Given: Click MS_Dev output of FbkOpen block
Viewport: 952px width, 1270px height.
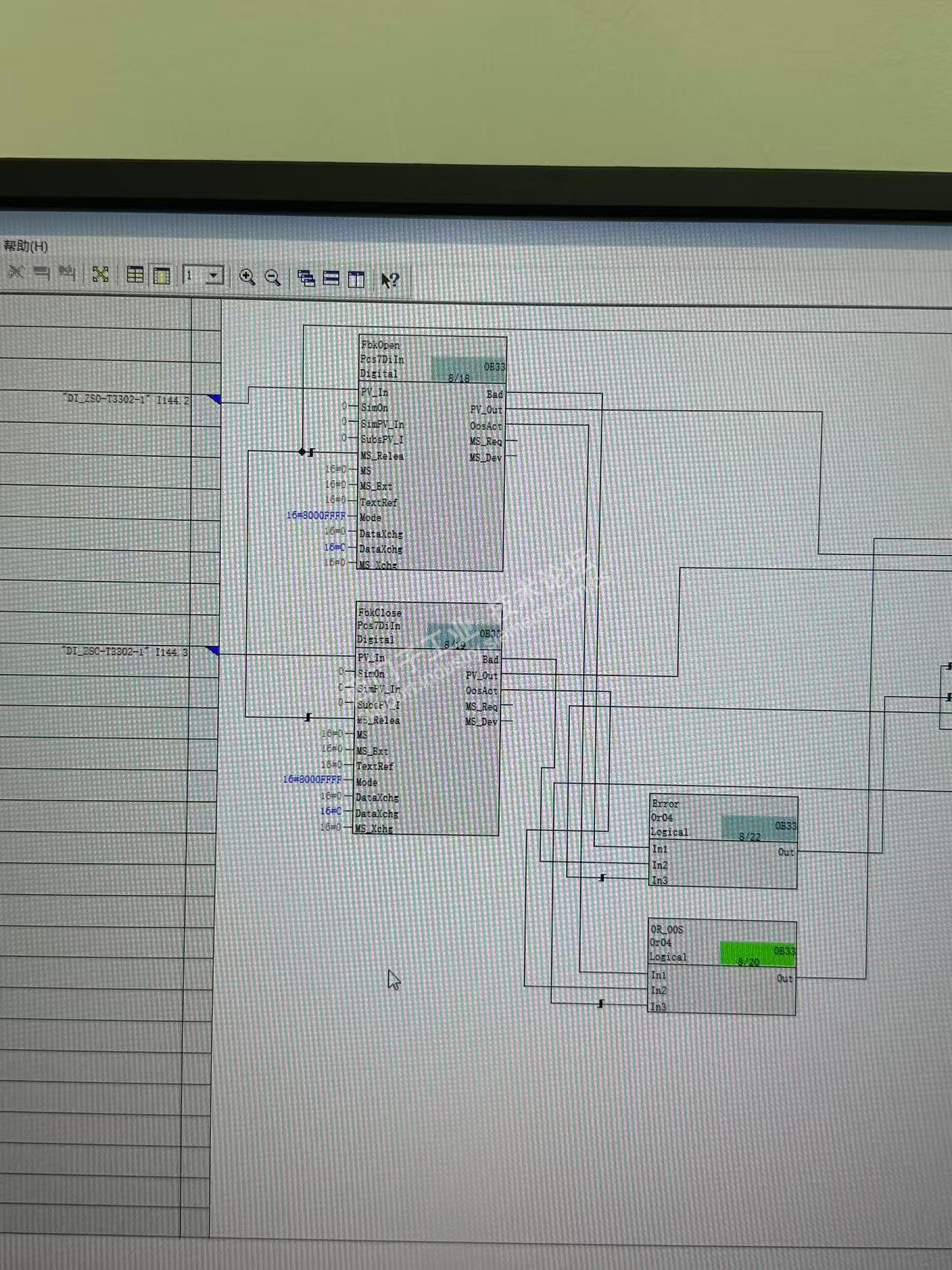Looking at the screenshot, I should click(x=485, y=458).
